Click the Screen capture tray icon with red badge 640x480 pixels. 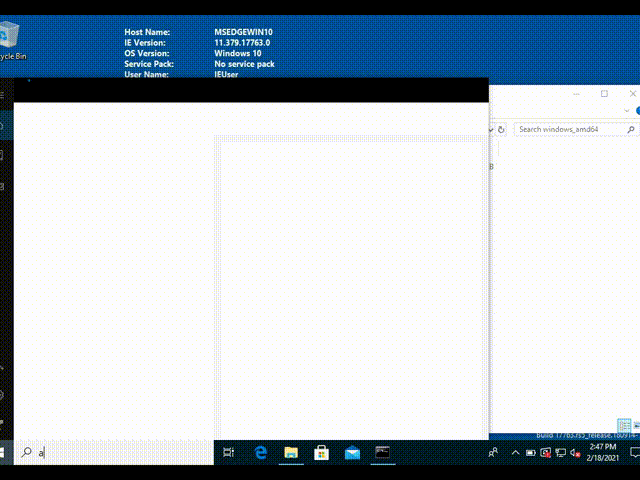coord(545,453)
